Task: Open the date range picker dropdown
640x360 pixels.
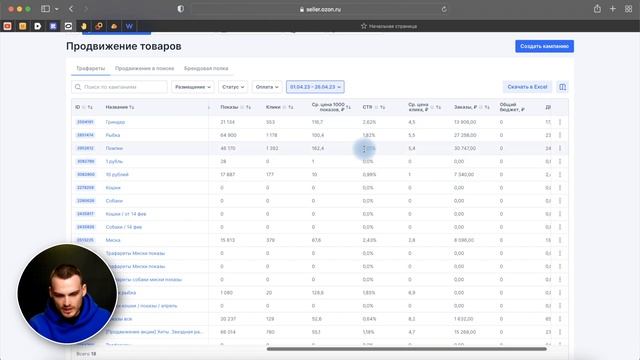Action: pos(315,87)
